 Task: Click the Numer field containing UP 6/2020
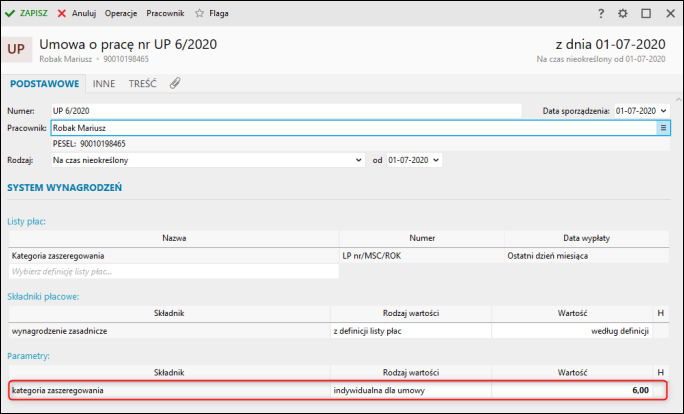[x=286, y=111]
